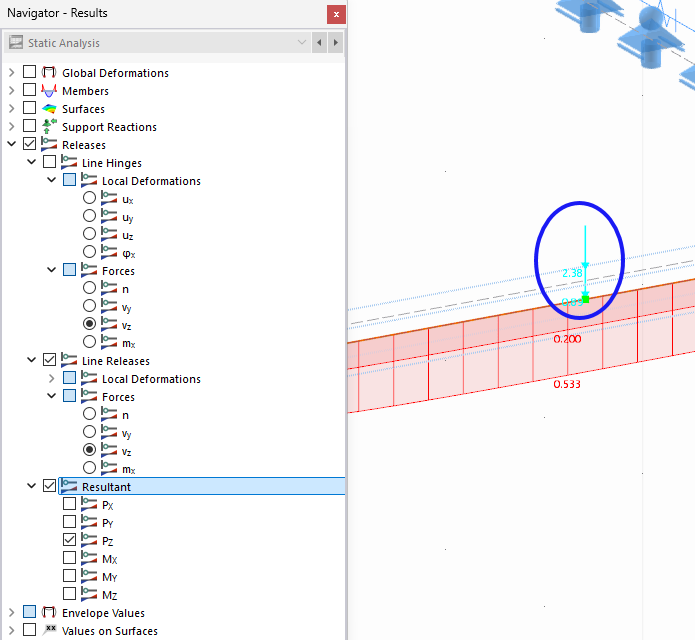Click the 0.200 diagram value
695x640 pixels.
pos(567,339)
